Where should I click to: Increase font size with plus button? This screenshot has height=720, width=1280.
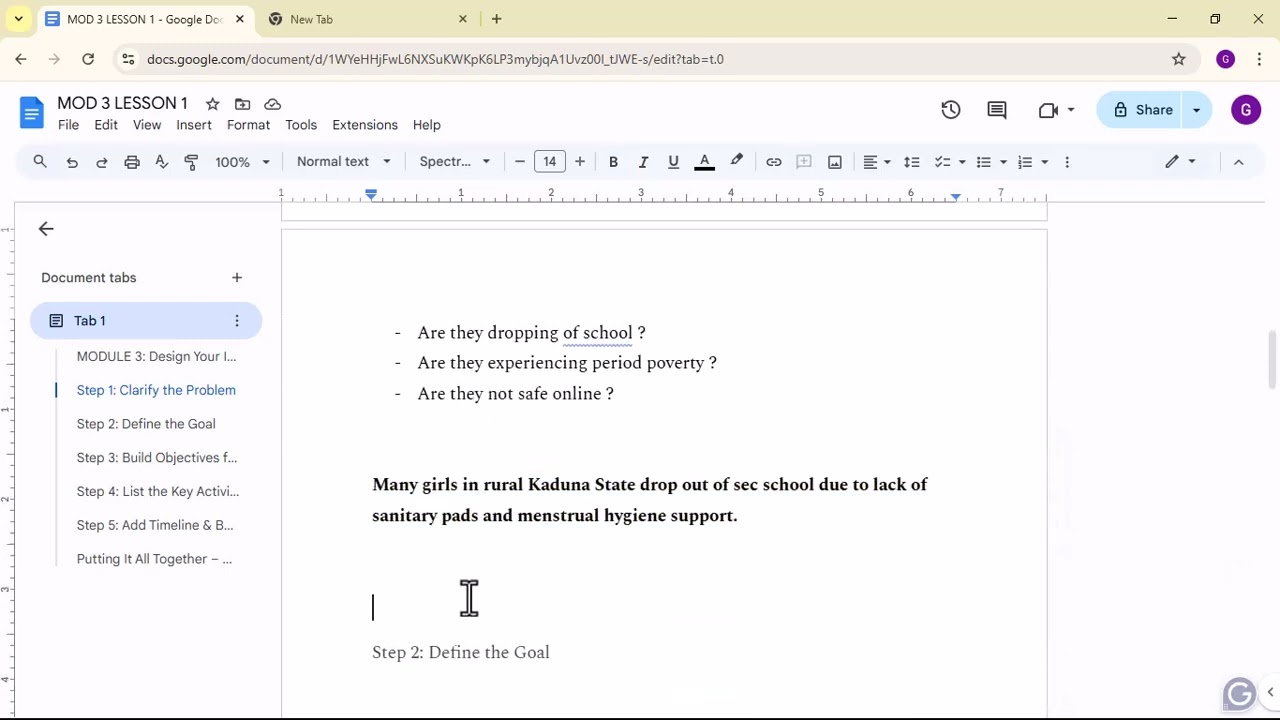coord(580,162)
